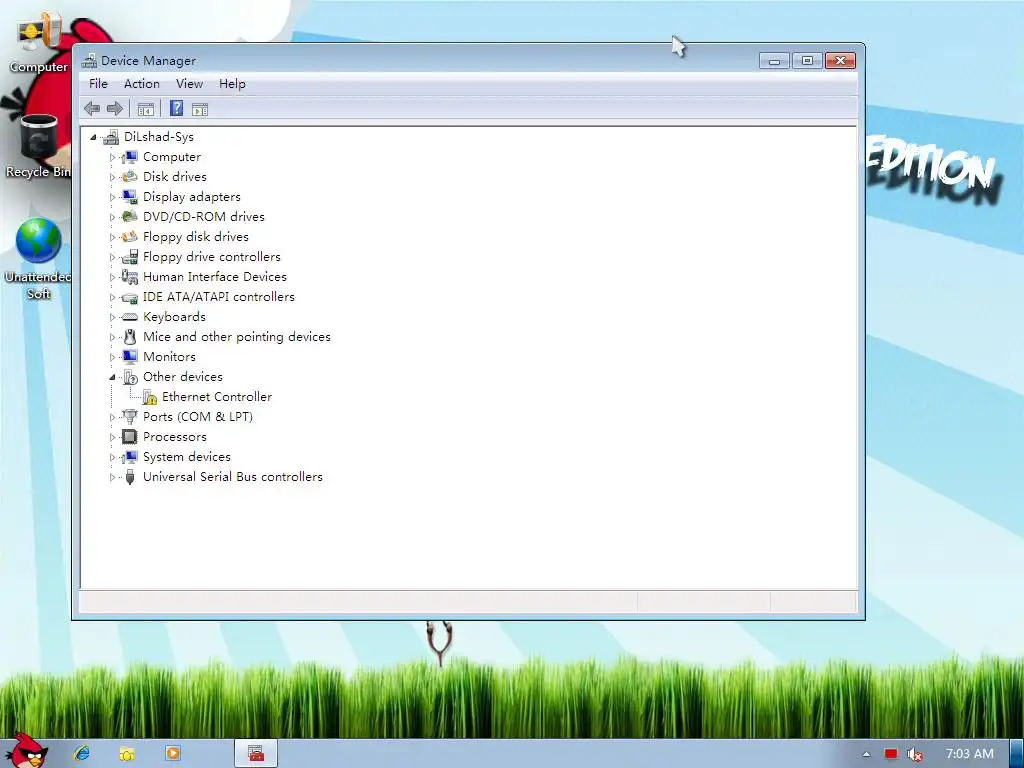Expand the Computer node arrow
The height and width of the screenshot is (768, 1024).
click(x=112, y=157)
